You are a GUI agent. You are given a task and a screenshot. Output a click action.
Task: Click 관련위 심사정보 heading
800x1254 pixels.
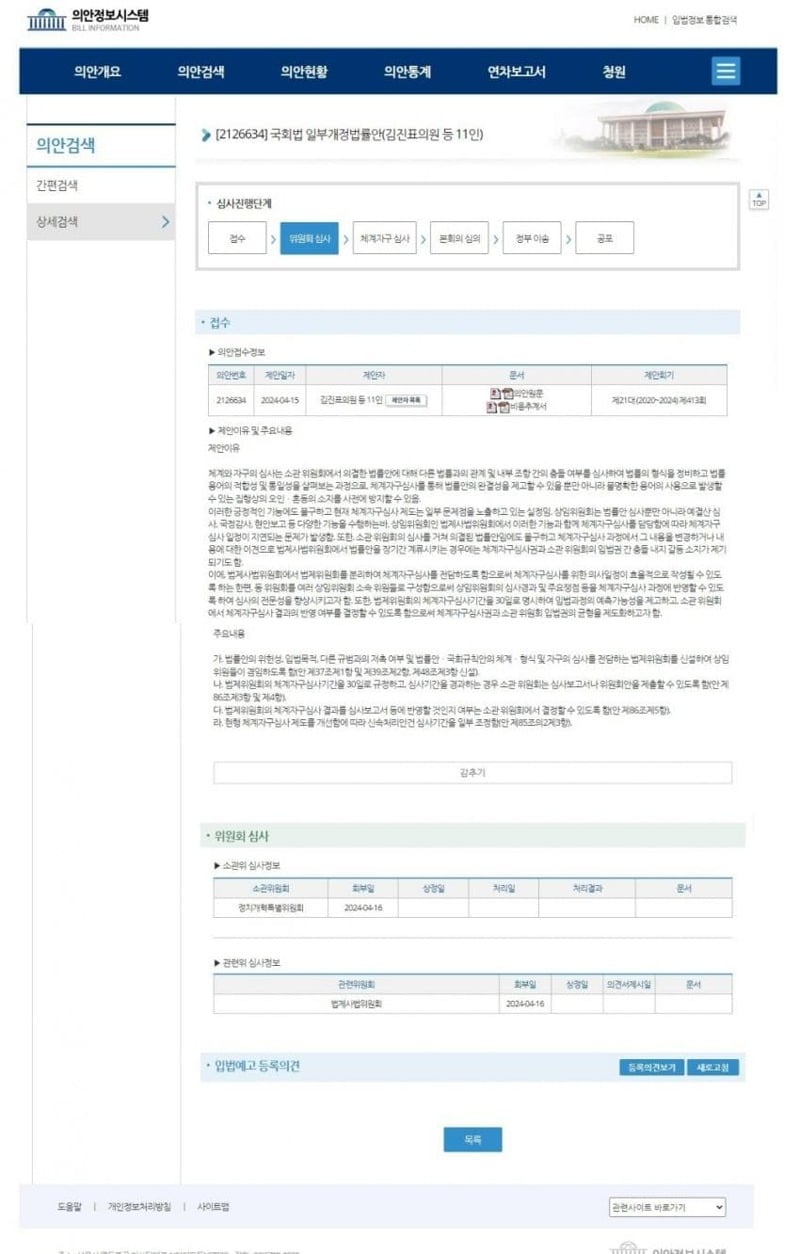(x=251, y=962)
